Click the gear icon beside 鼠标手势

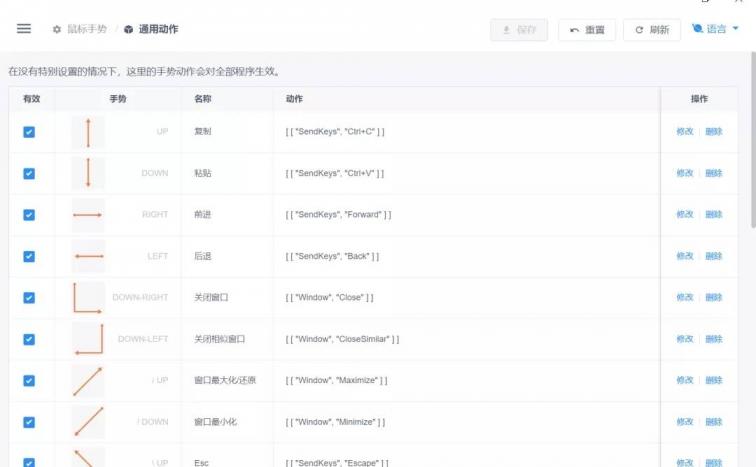pos(57,29)
